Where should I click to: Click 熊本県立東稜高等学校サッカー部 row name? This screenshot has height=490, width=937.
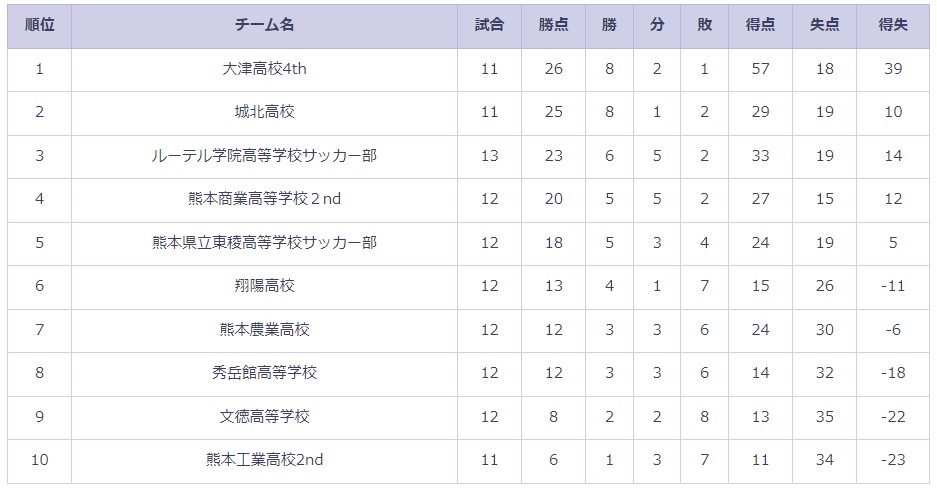264,243
